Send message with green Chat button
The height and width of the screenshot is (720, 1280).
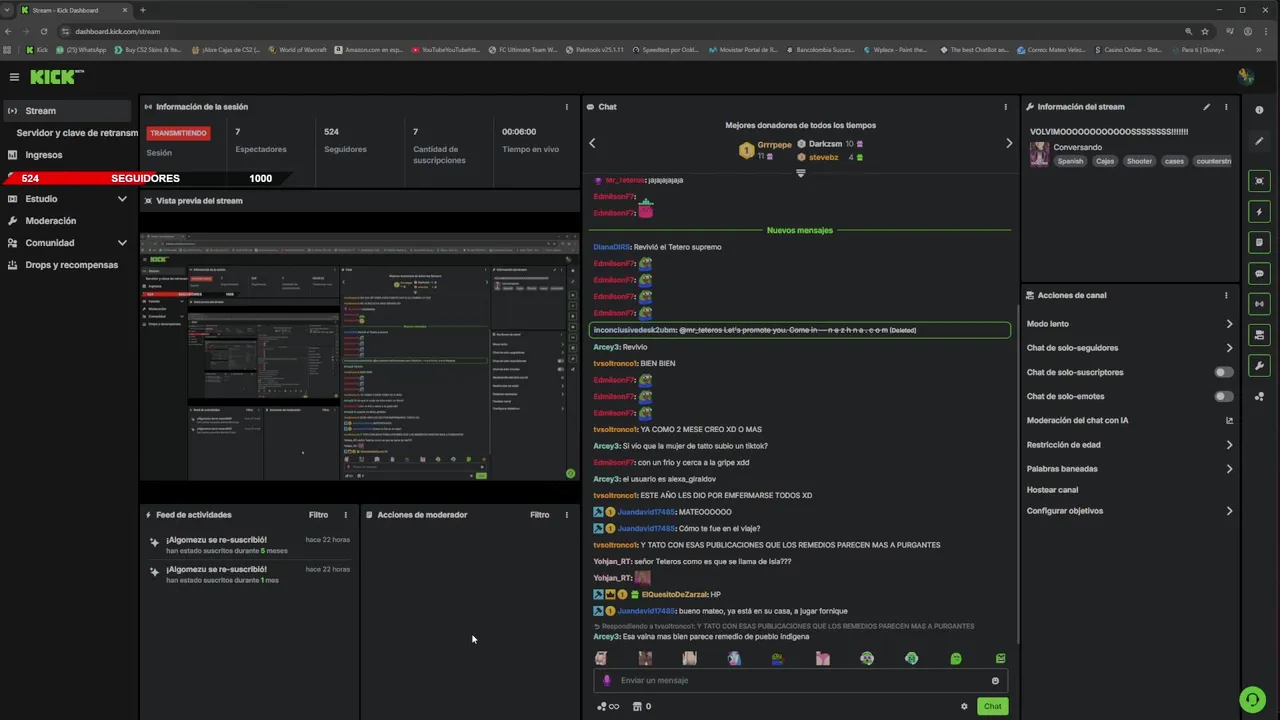coord(992,706)
